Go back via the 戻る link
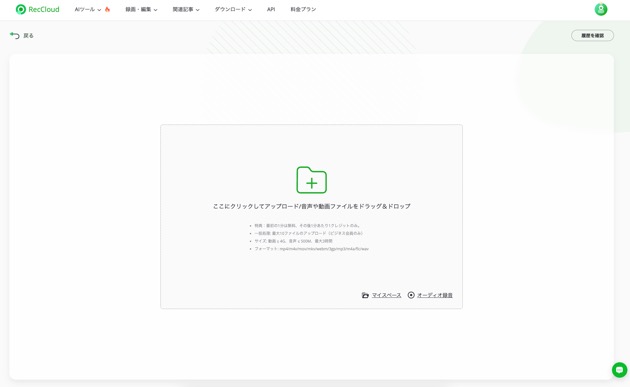This screenshot has width=630, height=387. [28, 35]
